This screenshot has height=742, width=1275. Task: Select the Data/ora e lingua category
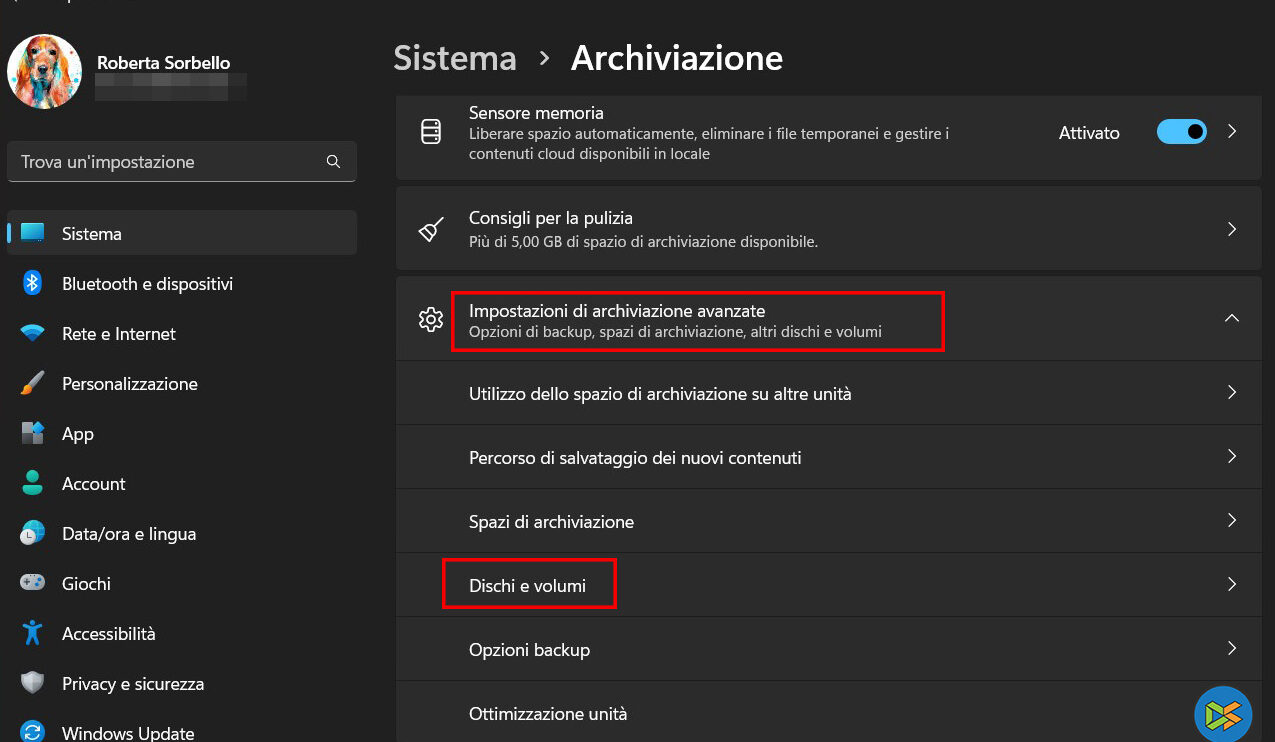pos(128,534)
